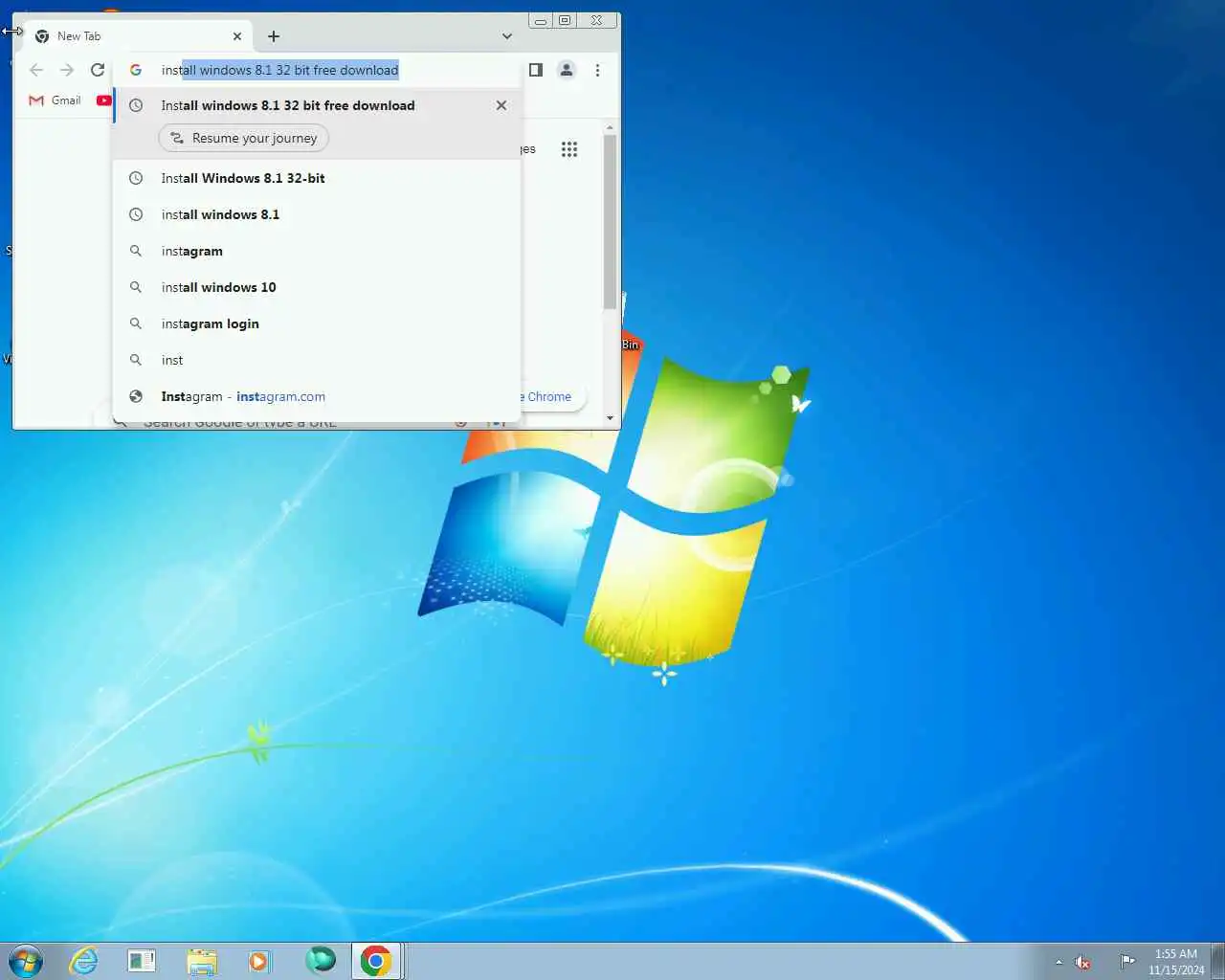The image size is (1225, 980).
Task: Open the second taskbar app icon
Action: point(142,961)
